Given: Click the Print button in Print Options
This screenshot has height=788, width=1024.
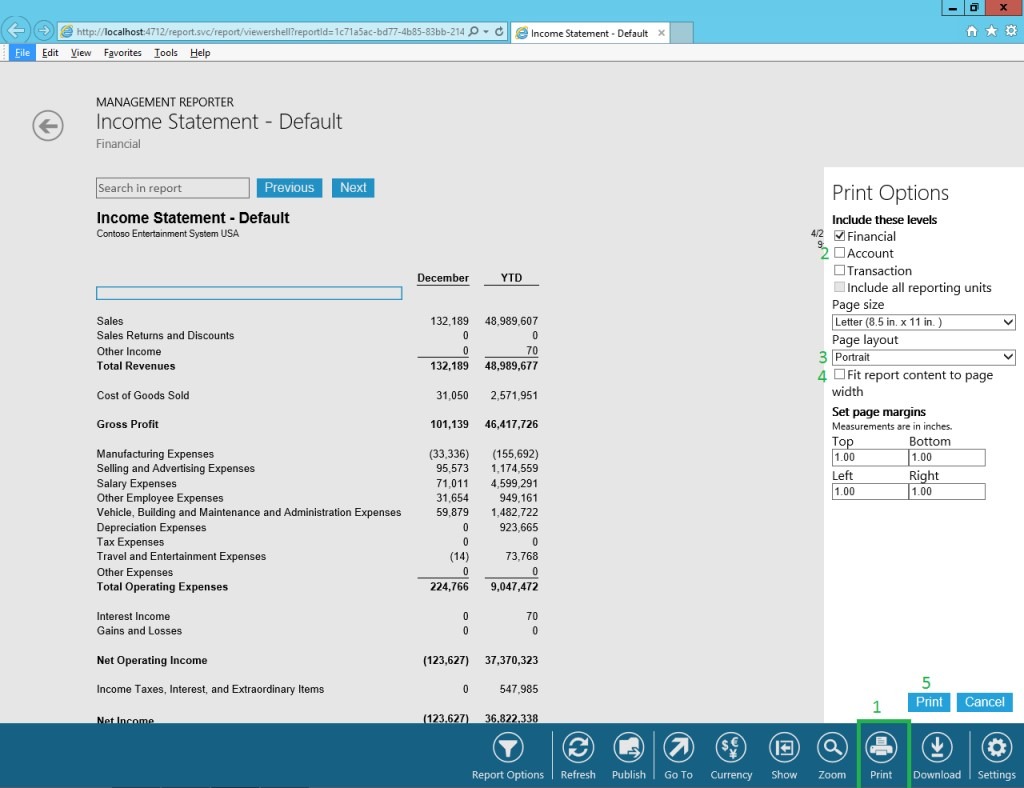Looking at the screenshot, I should tap(928, 702).
